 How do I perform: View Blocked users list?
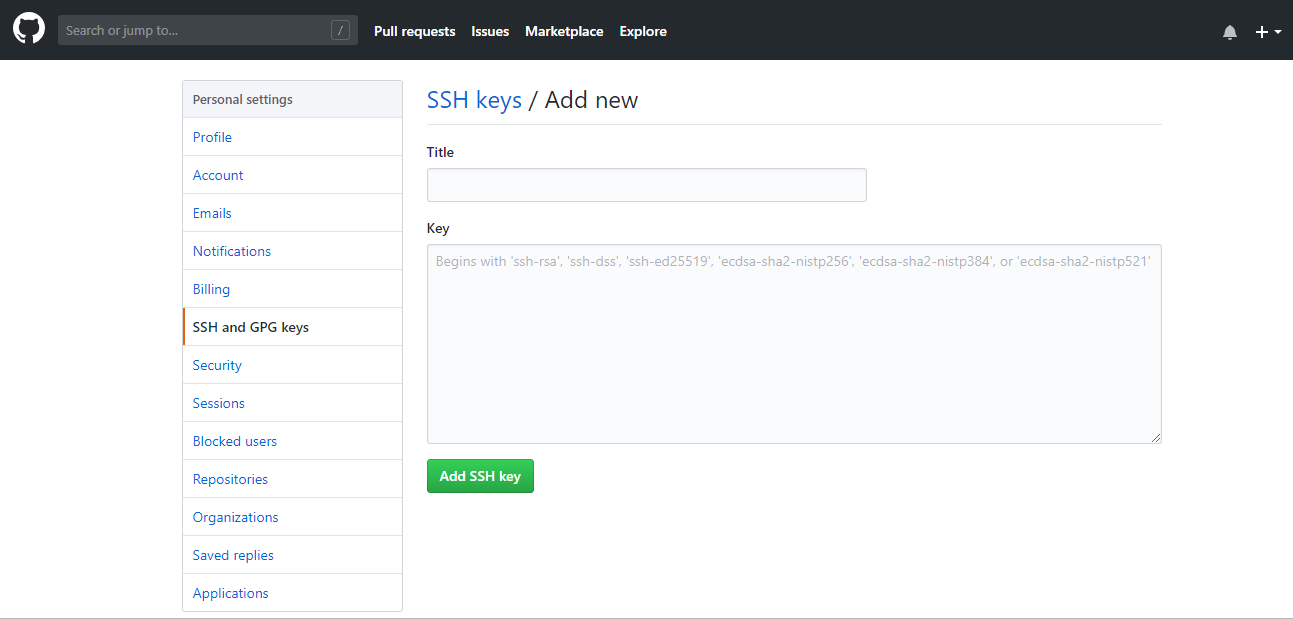[x=234, y=441]
